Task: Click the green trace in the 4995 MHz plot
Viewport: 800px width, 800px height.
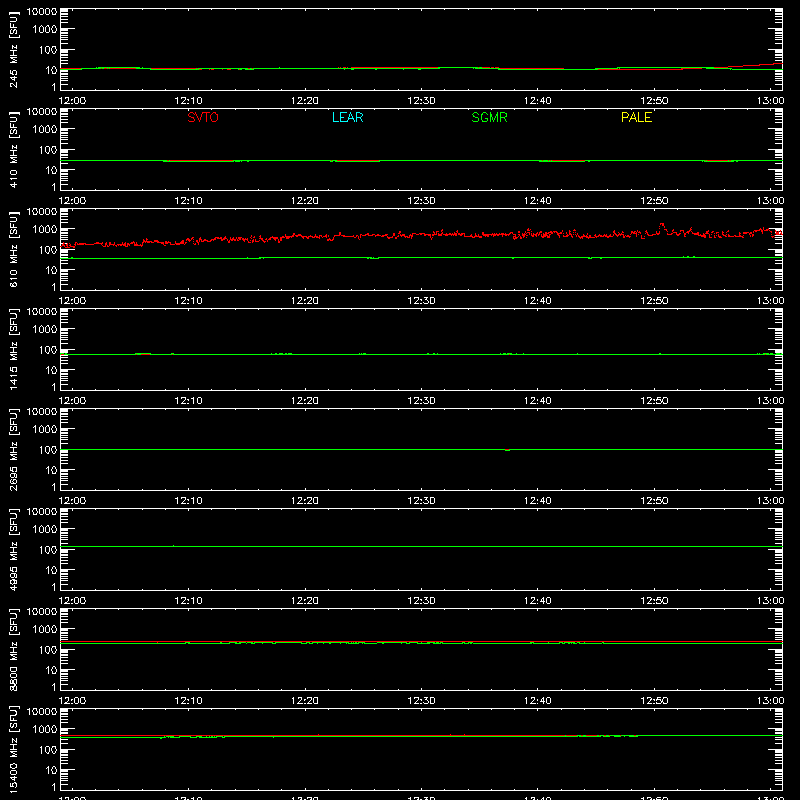Action: (421, 546)
